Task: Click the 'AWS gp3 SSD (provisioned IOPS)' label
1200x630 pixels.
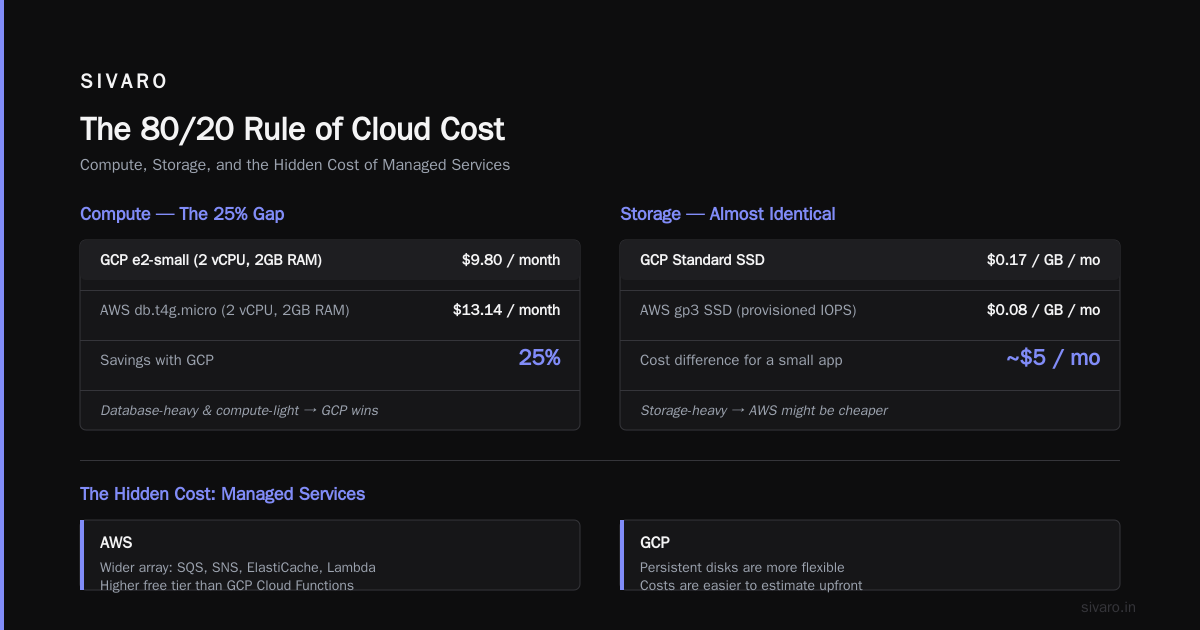Action: [x=748, y=310]
